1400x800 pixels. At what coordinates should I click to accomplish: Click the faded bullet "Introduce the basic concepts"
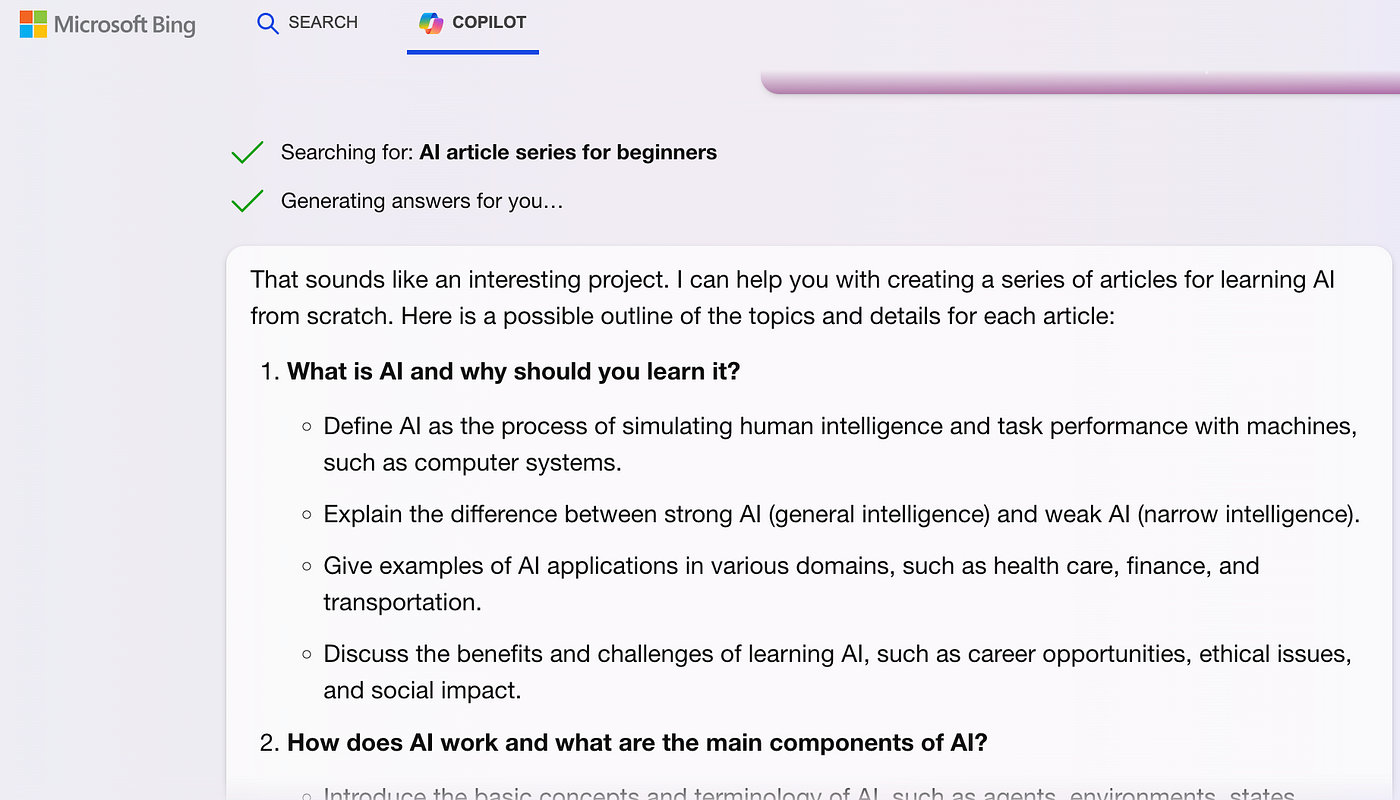coord(809,794)
